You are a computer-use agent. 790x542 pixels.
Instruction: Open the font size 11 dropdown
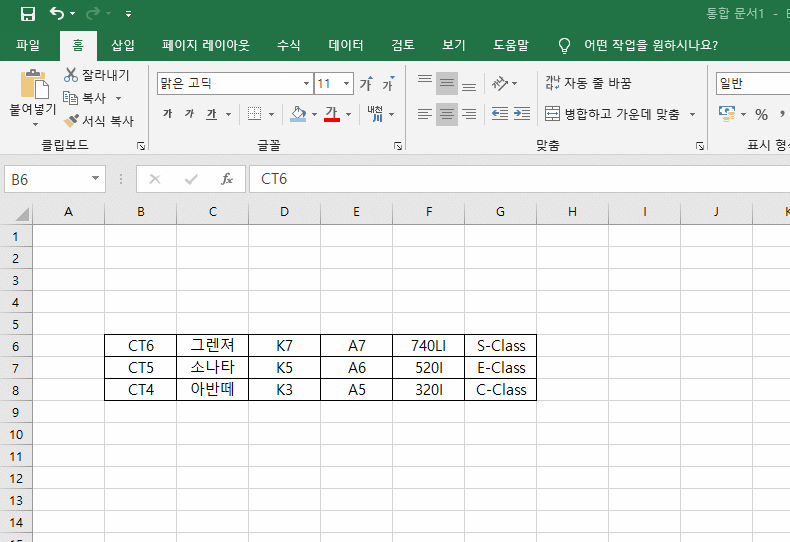346,83
